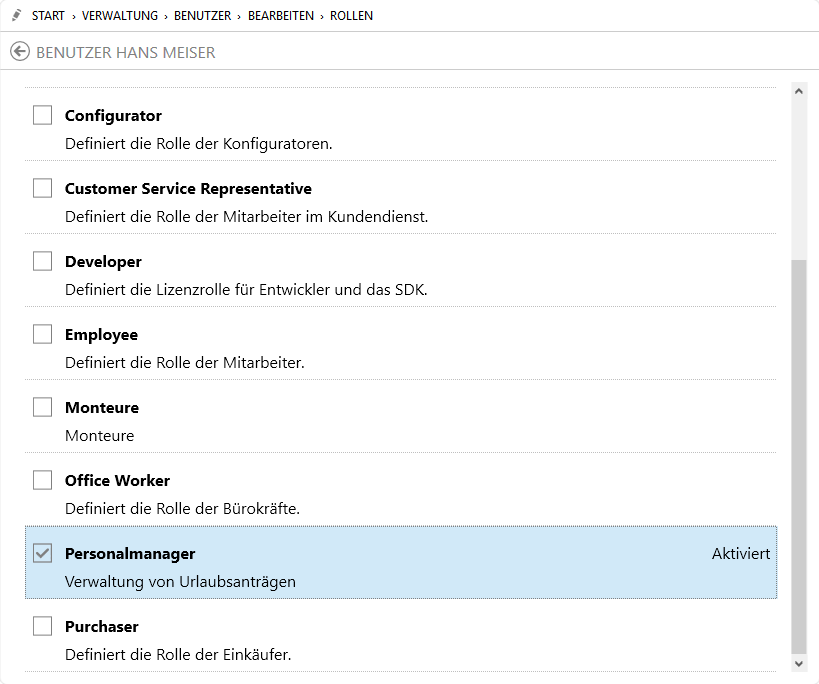Image resolution: width=819 pixels, height=684 pixels.
Task: Check the Purchaser role checkbox
Action: (x=42, y=626)
